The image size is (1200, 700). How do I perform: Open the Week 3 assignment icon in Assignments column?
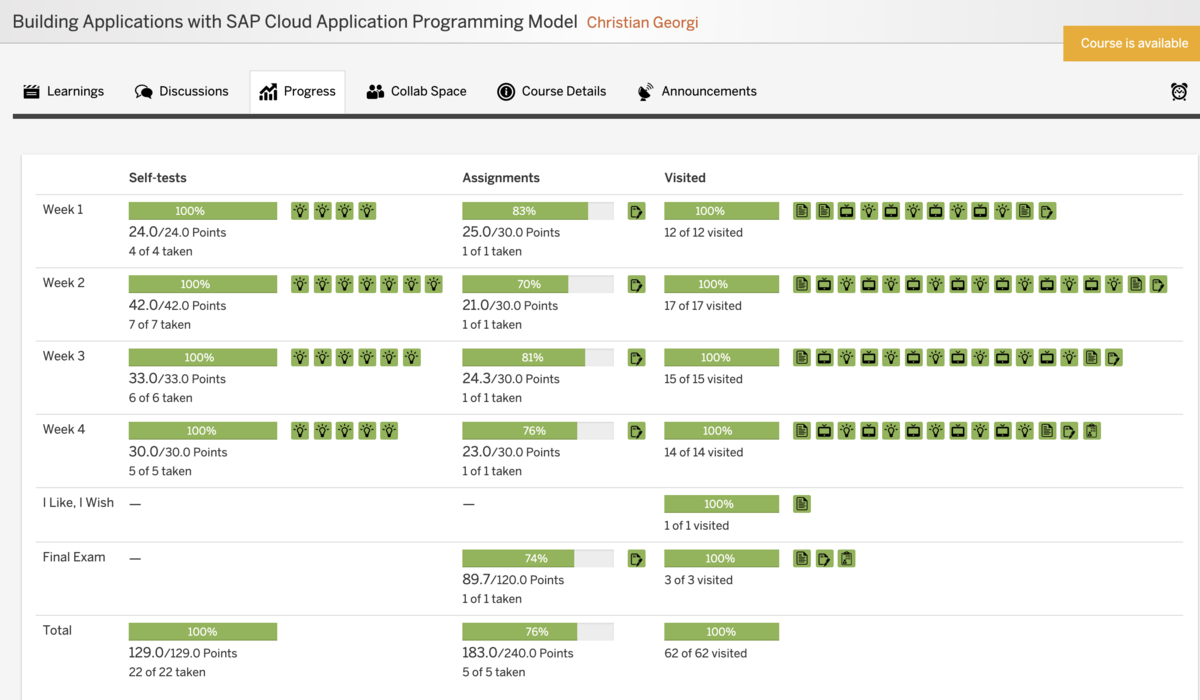click(636, 358)
